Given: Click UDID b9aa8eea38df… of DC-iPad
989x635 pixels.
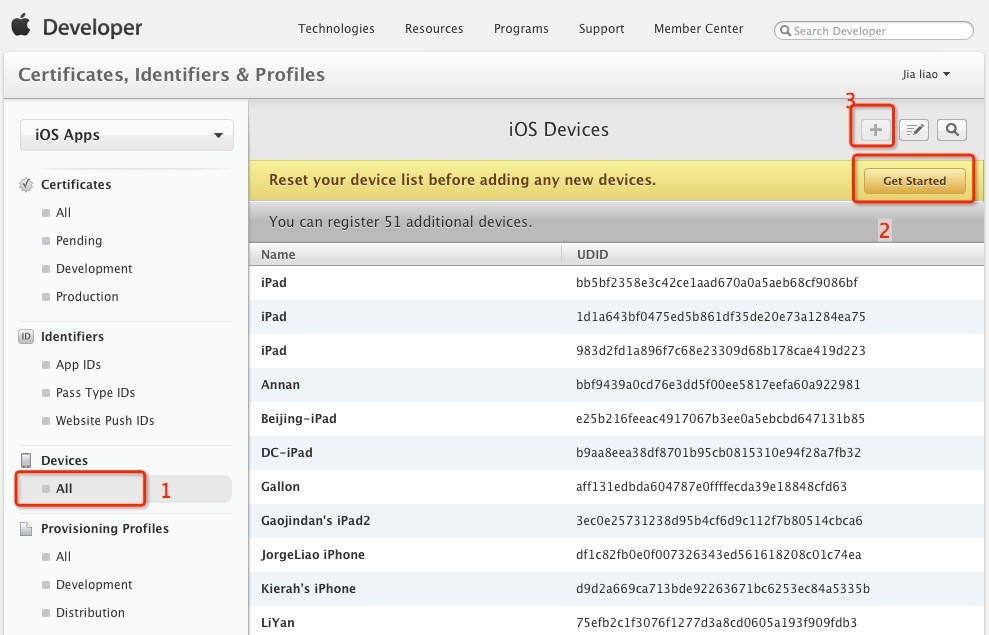Looking at the screenshot, I should (718, 453).
